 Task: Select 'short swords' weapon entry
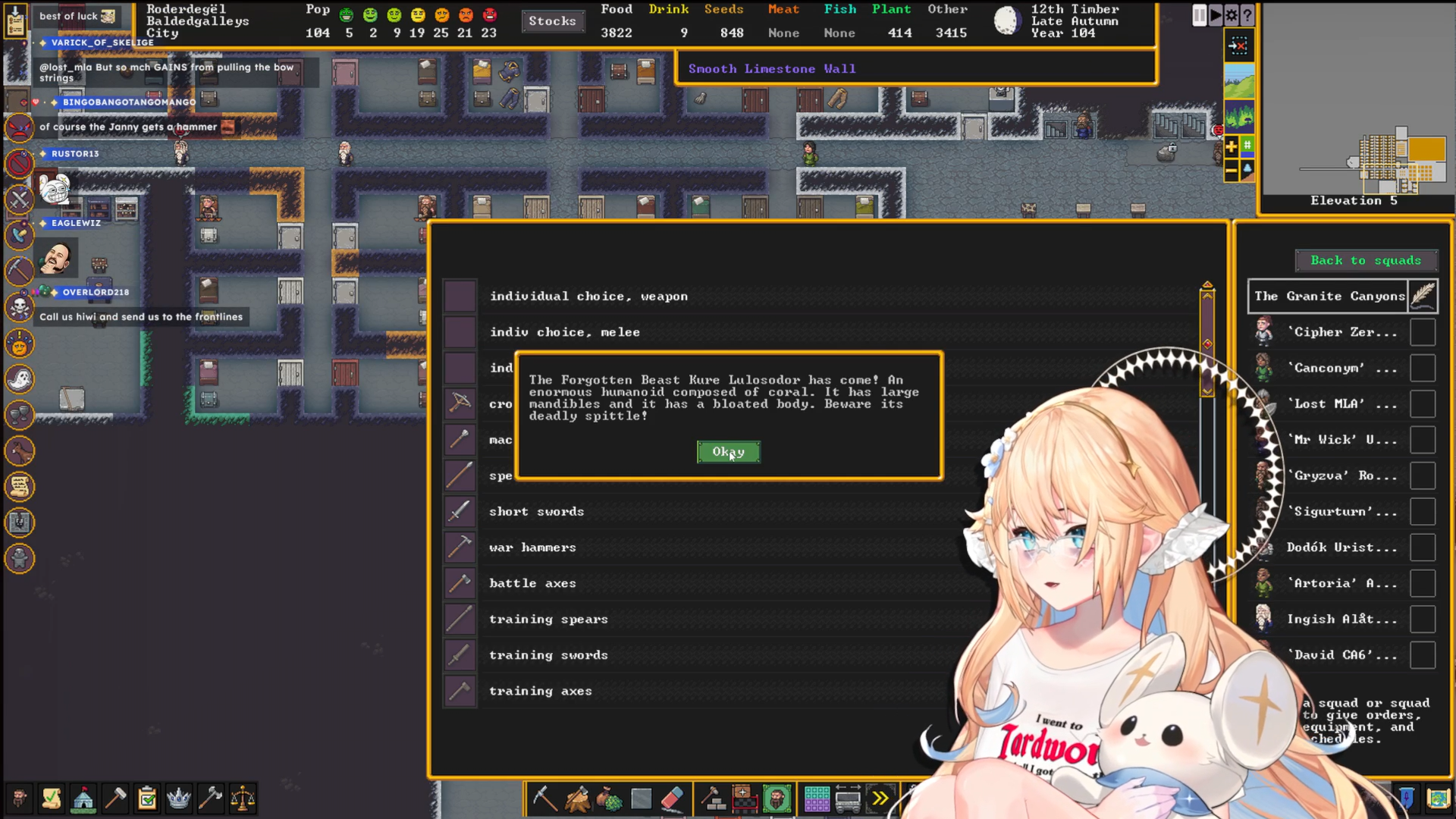pyautogui.click(x=536, y=512)
